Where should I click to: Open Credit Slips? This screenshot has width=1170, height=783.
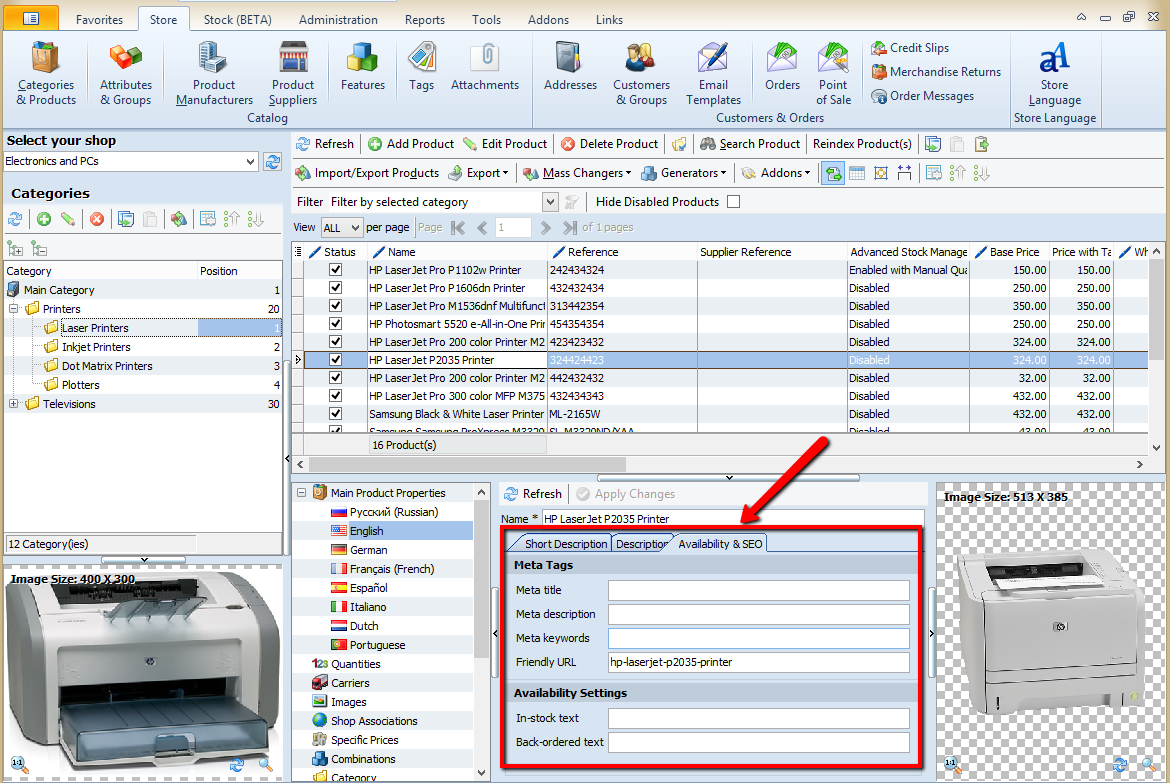click(x=910, y=48)
